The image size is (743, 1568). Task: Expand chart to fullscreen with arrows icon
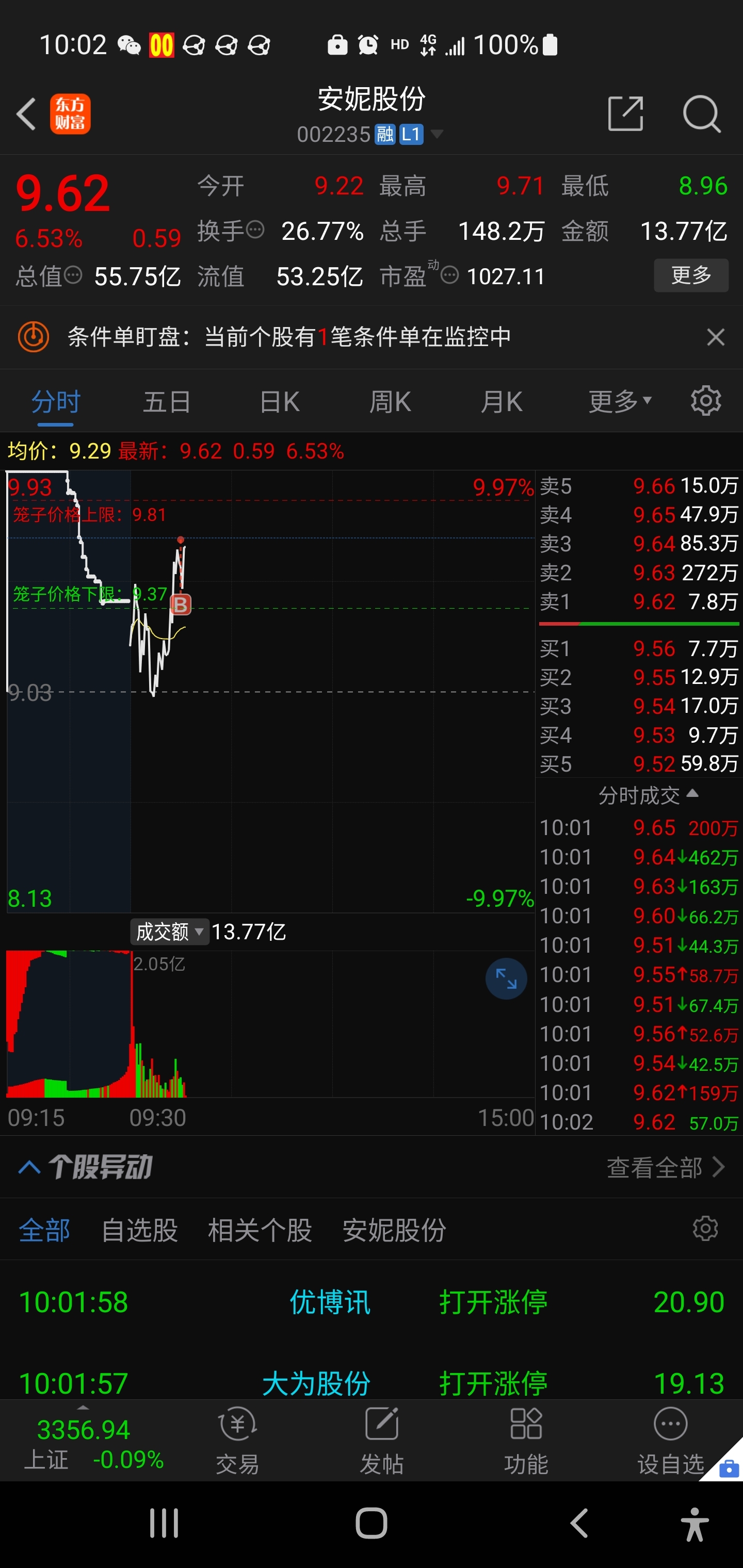506,979
